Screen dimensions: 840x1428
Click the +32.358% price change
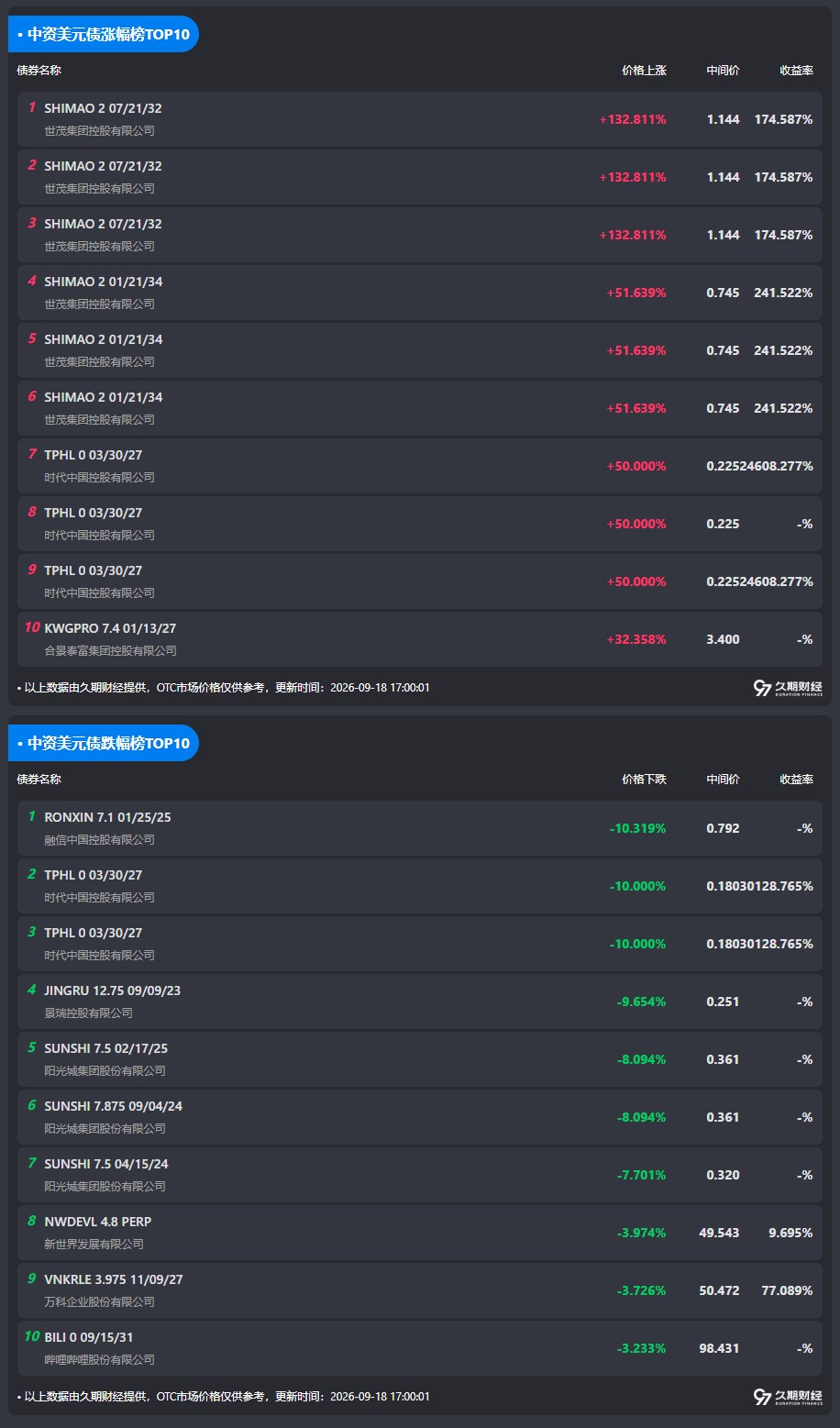(636, 639)
